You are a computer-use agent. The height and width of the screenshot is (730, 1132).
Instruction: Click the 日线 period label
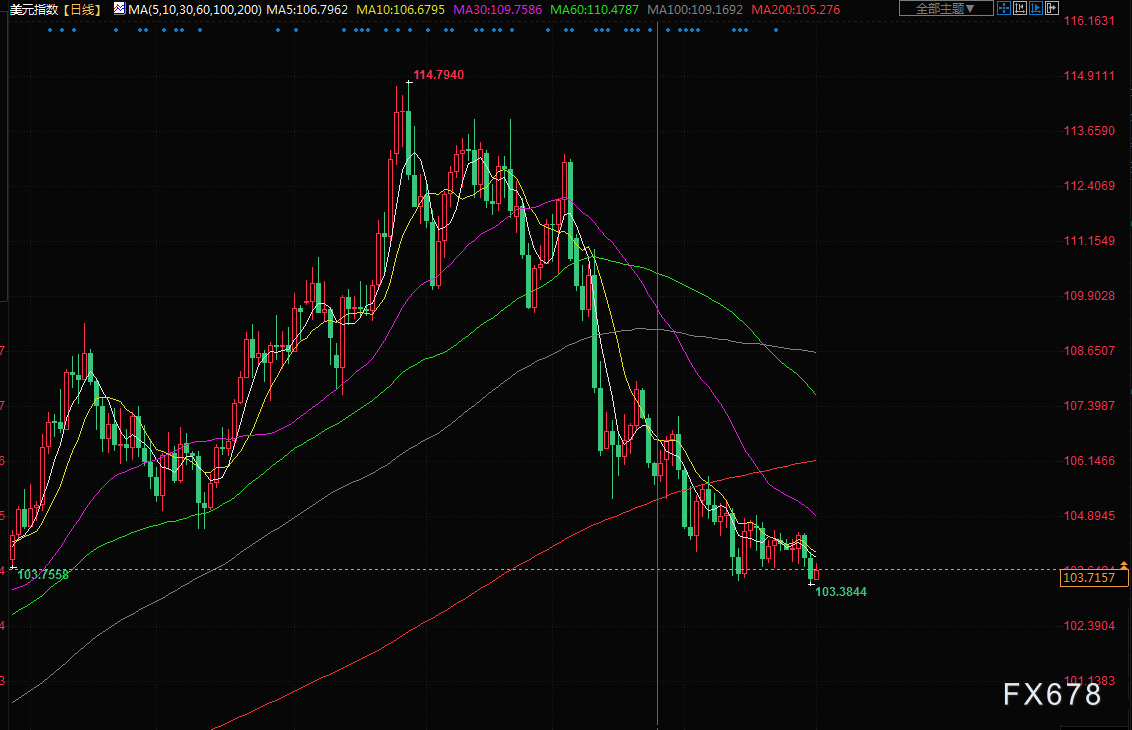click(81, 9)
